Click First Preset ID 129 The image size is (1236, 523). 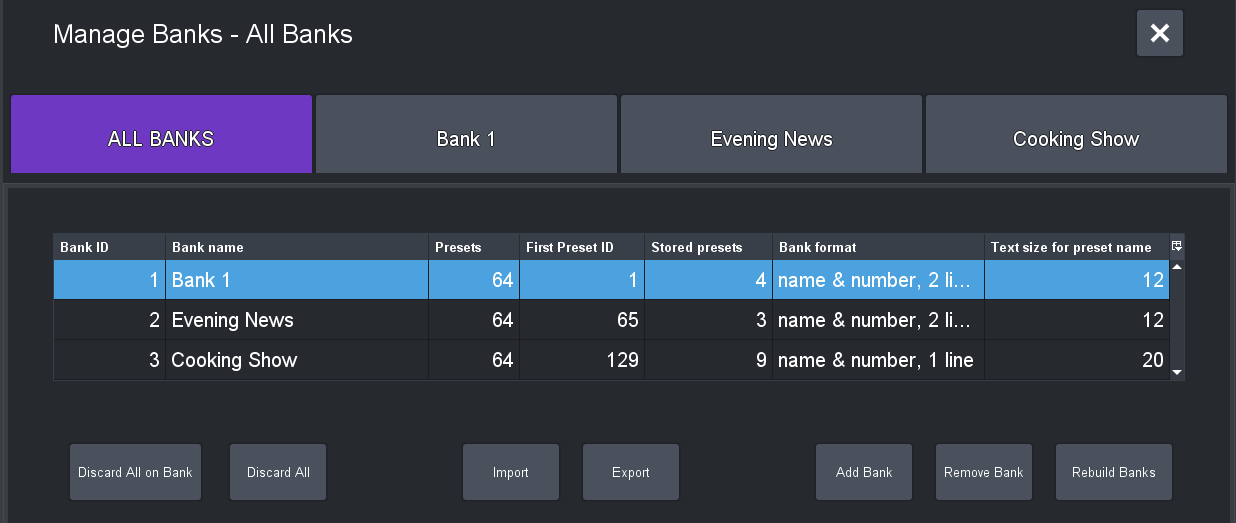click(582, 360)
